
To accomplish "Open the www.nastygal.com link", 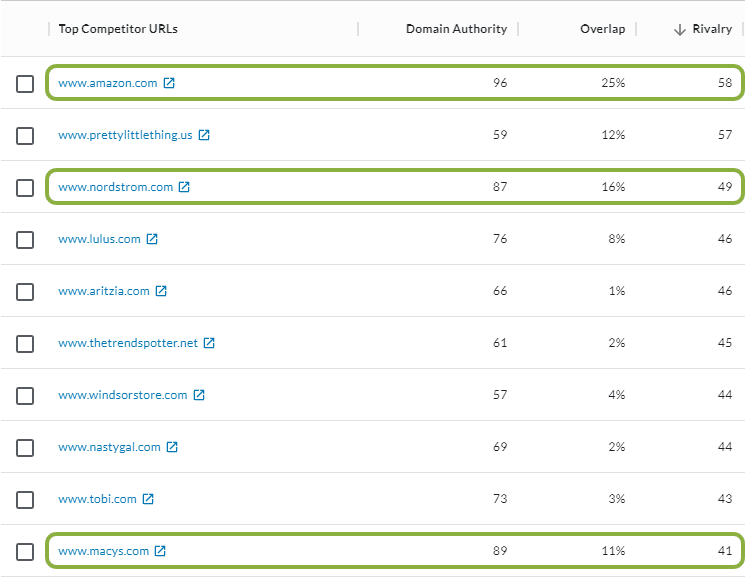I will [109, 447].
